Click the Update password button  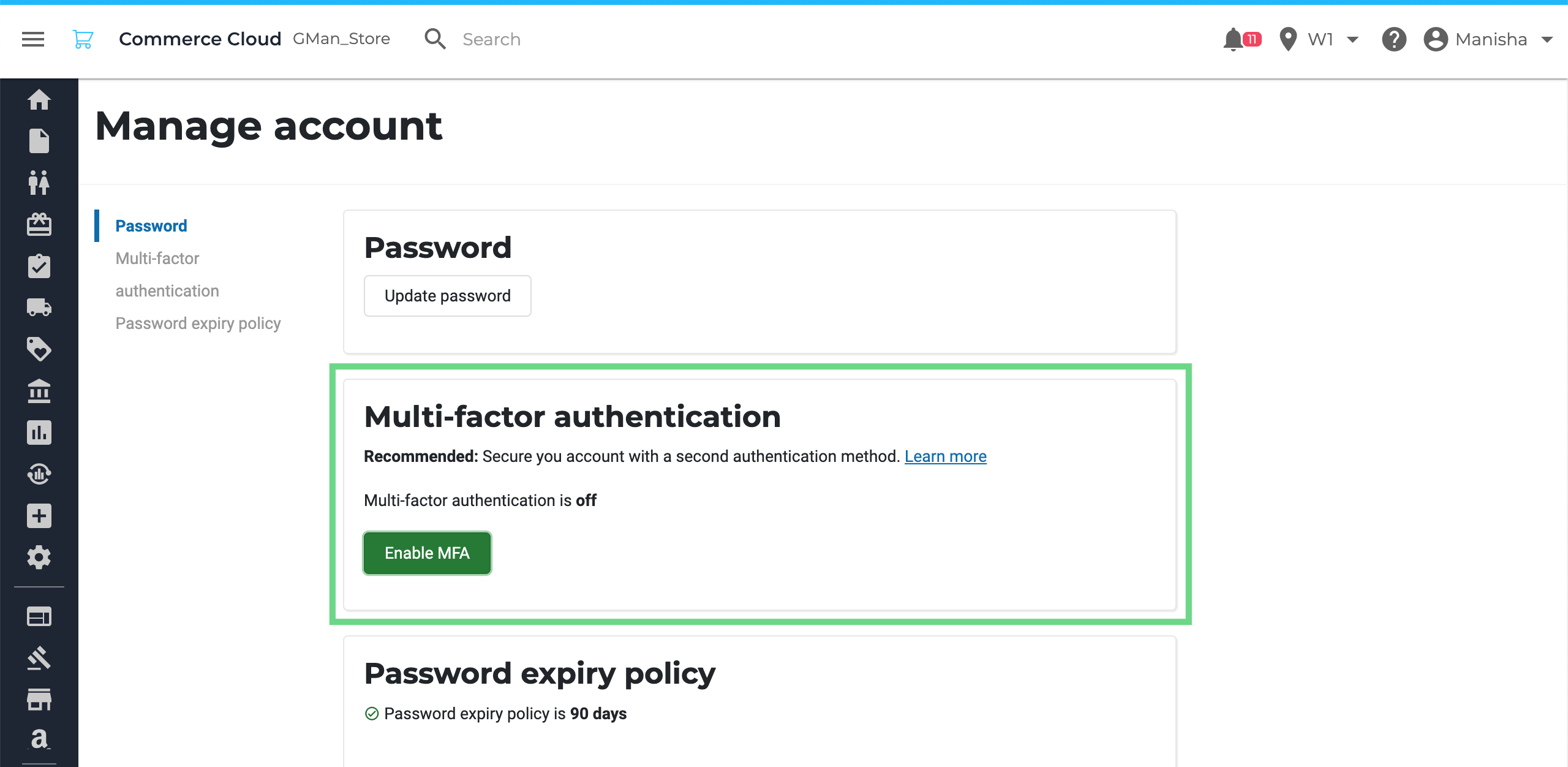tap(448, 296)
